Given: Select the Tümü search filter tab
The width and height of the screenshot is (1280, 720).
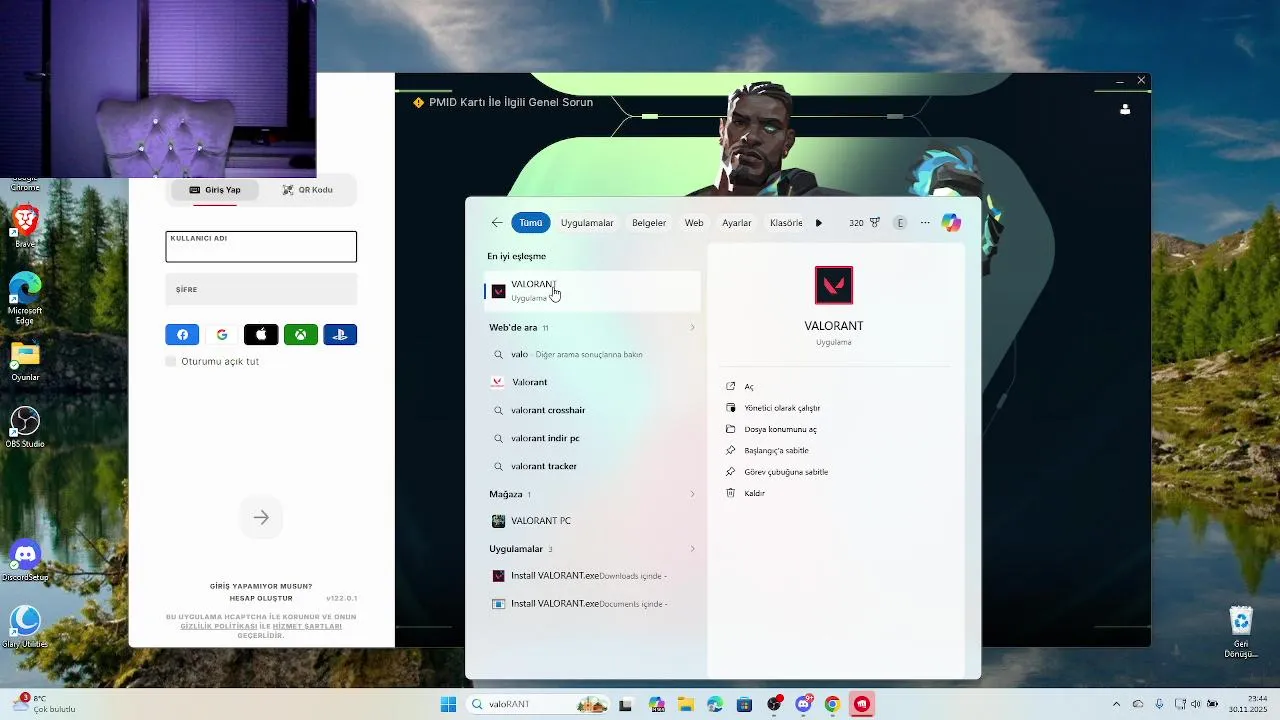Looking at the screenshot, I should click(531, 223).
